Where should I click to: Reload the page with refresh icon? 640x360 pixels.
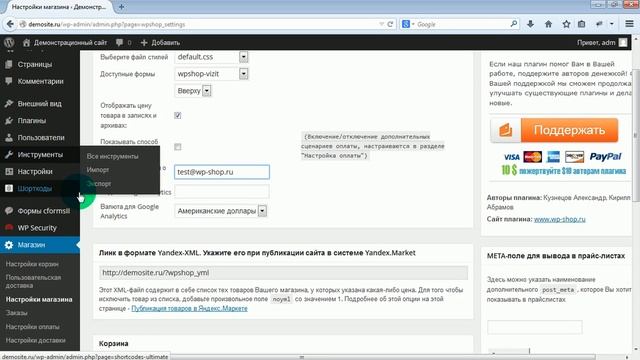coord(390,24)
